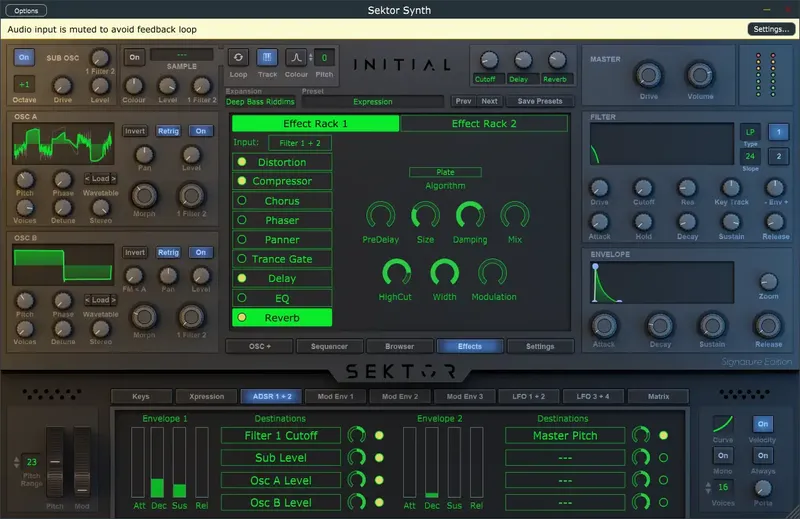Click the Loop icon button
This screenshot has width=800, height=519.
click(x=238, y=58)
